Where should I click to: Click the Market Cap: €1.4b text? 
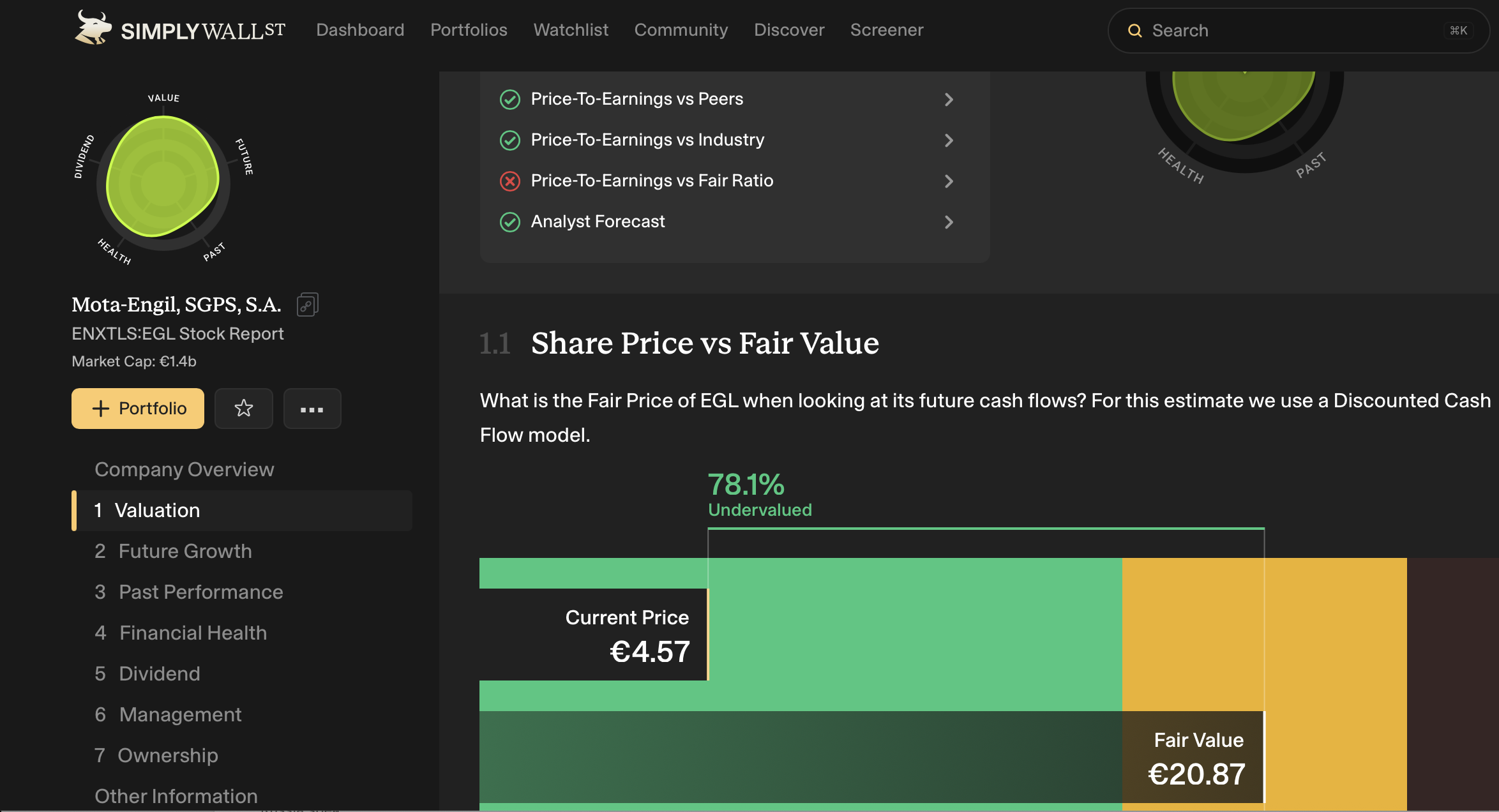point(134,361)
